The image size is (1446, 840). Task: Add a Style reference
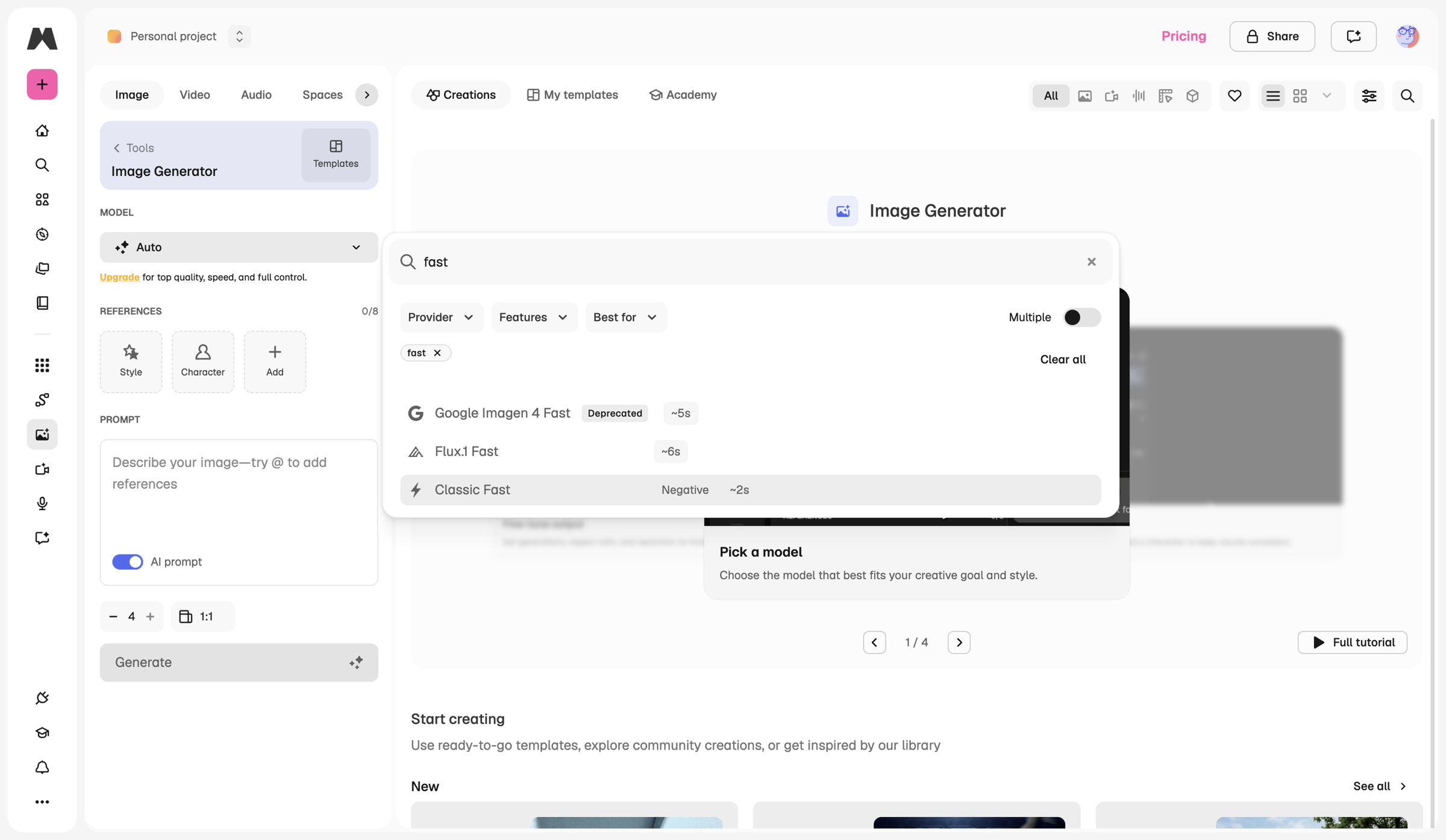click(131, 361)
